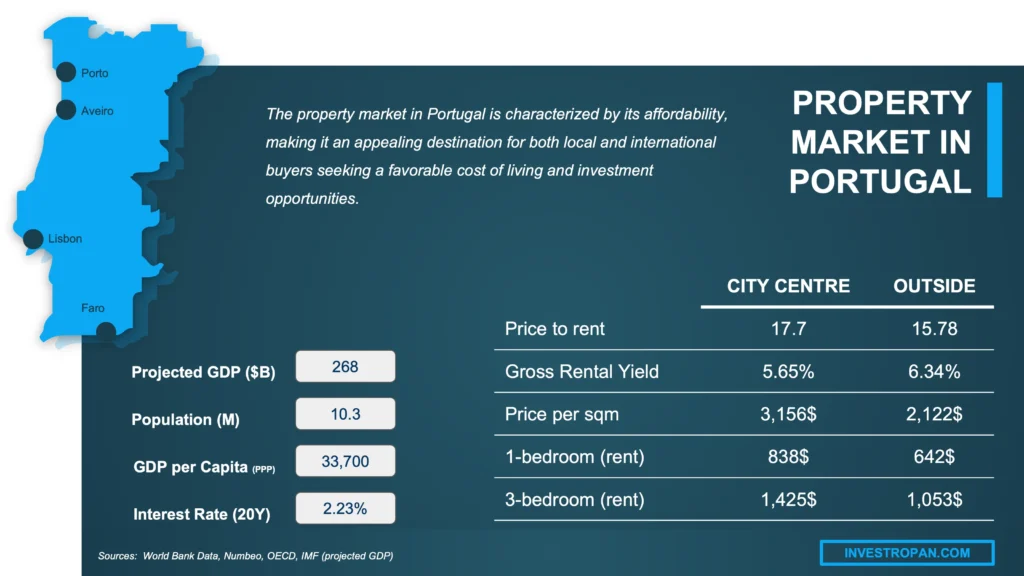The image size is (1024, 576).
Task: Click the blue vertical accent bar
Action: (994, 140)
